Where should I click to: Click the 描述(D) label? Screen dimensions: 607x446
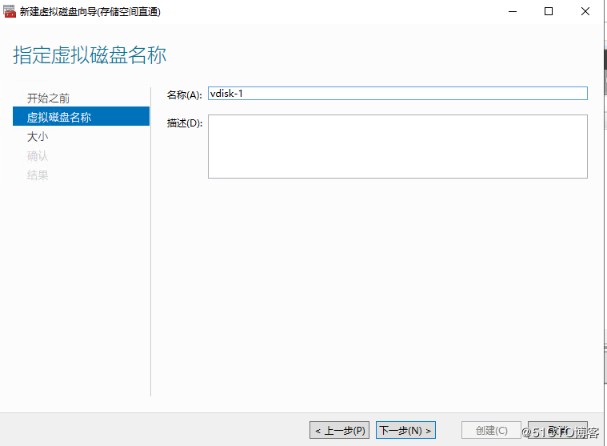(x=184, y=123)
